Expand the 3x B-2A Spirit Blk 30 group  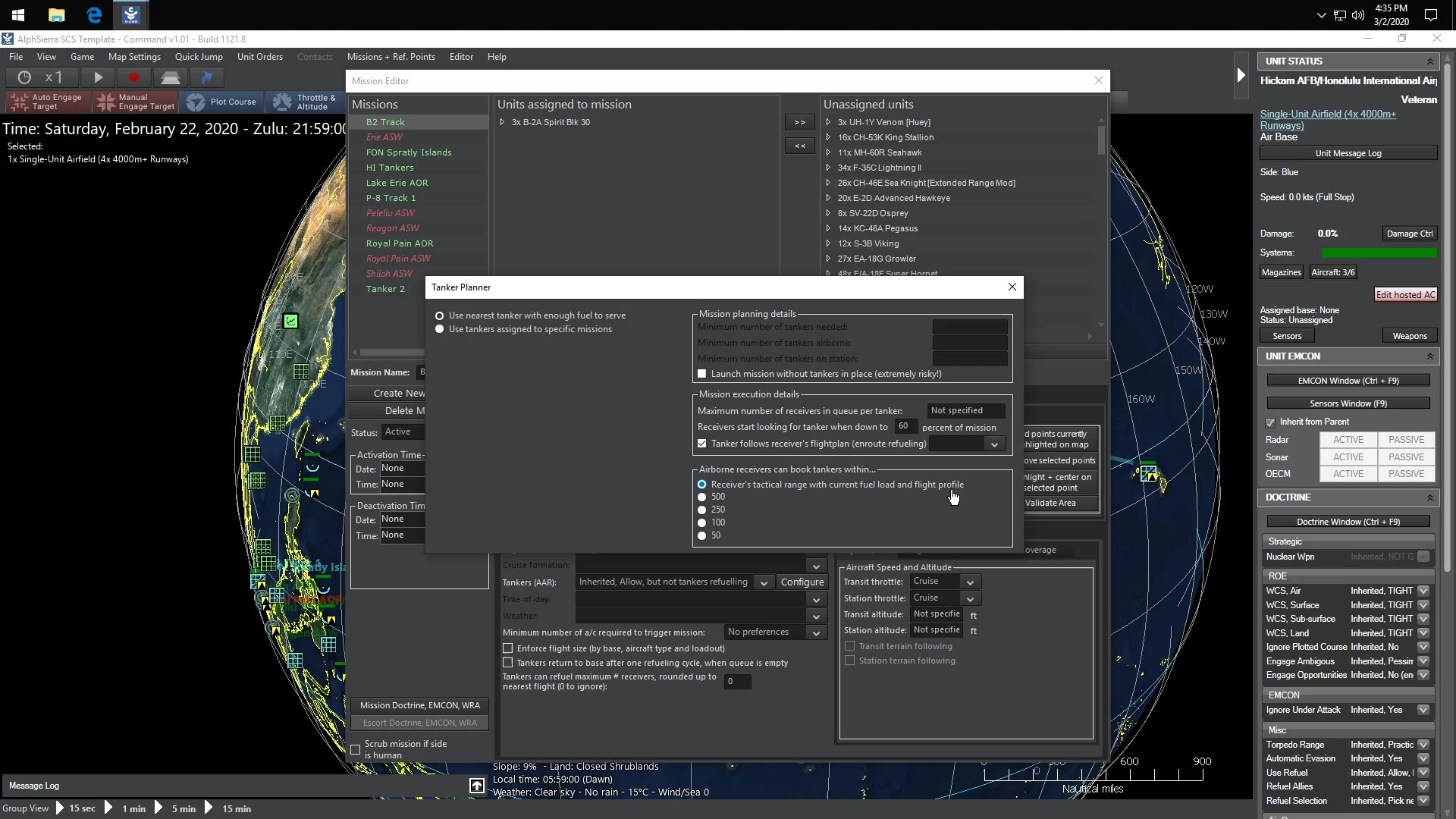click(x=502, y=122)
